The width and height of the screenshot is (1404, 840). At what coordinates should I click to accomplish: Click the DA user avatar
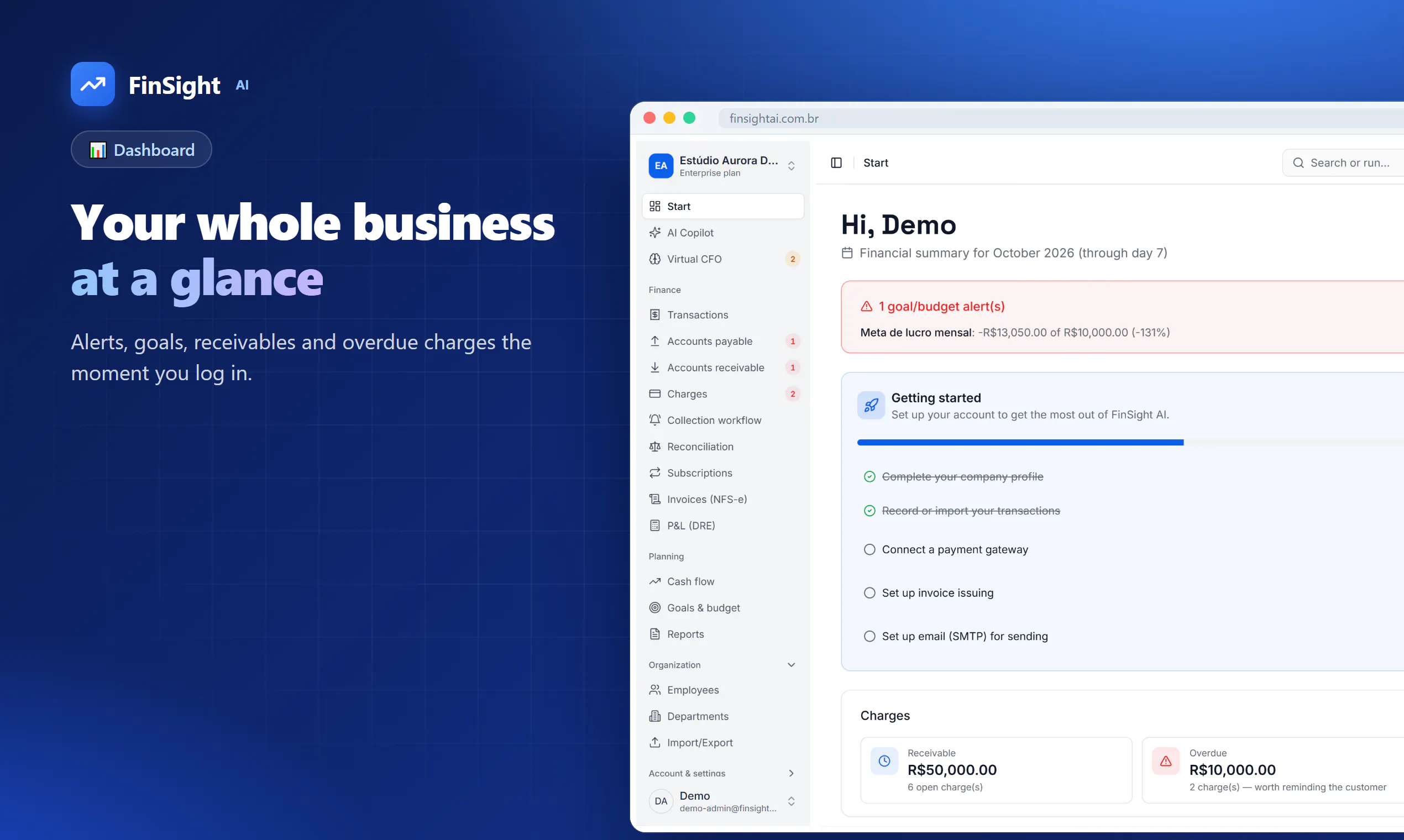[x=661, y=801]
